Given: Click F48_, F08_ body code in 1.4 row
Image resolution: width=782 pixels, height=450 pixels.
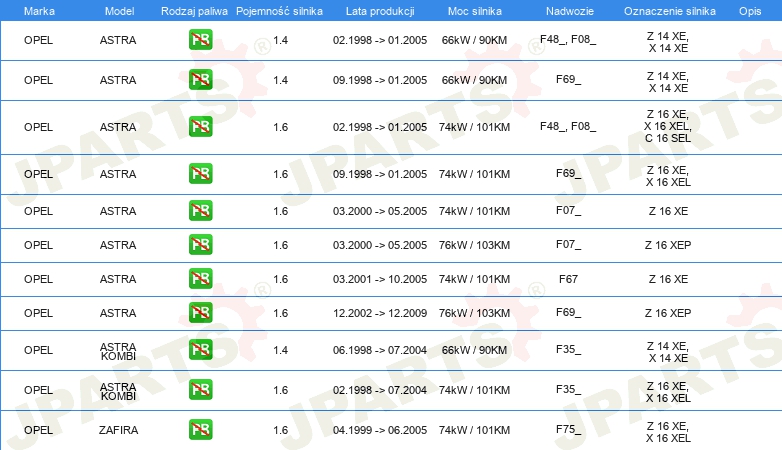Looking at the screenshot, I should (568, 40).
